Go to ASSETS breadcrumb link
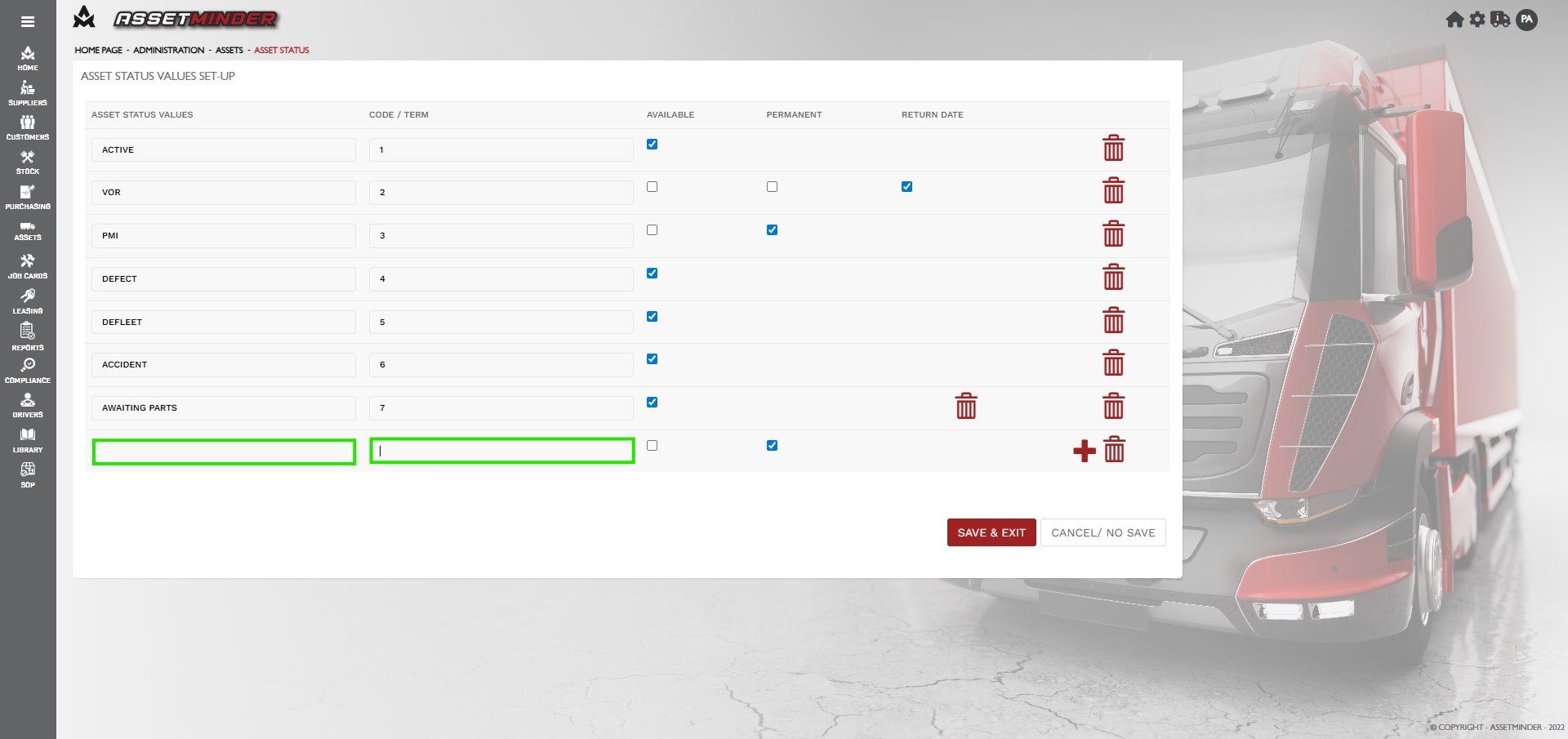The height and width of the screenshot is (739, 1568). pyautogui.click(x=229, y=51)
